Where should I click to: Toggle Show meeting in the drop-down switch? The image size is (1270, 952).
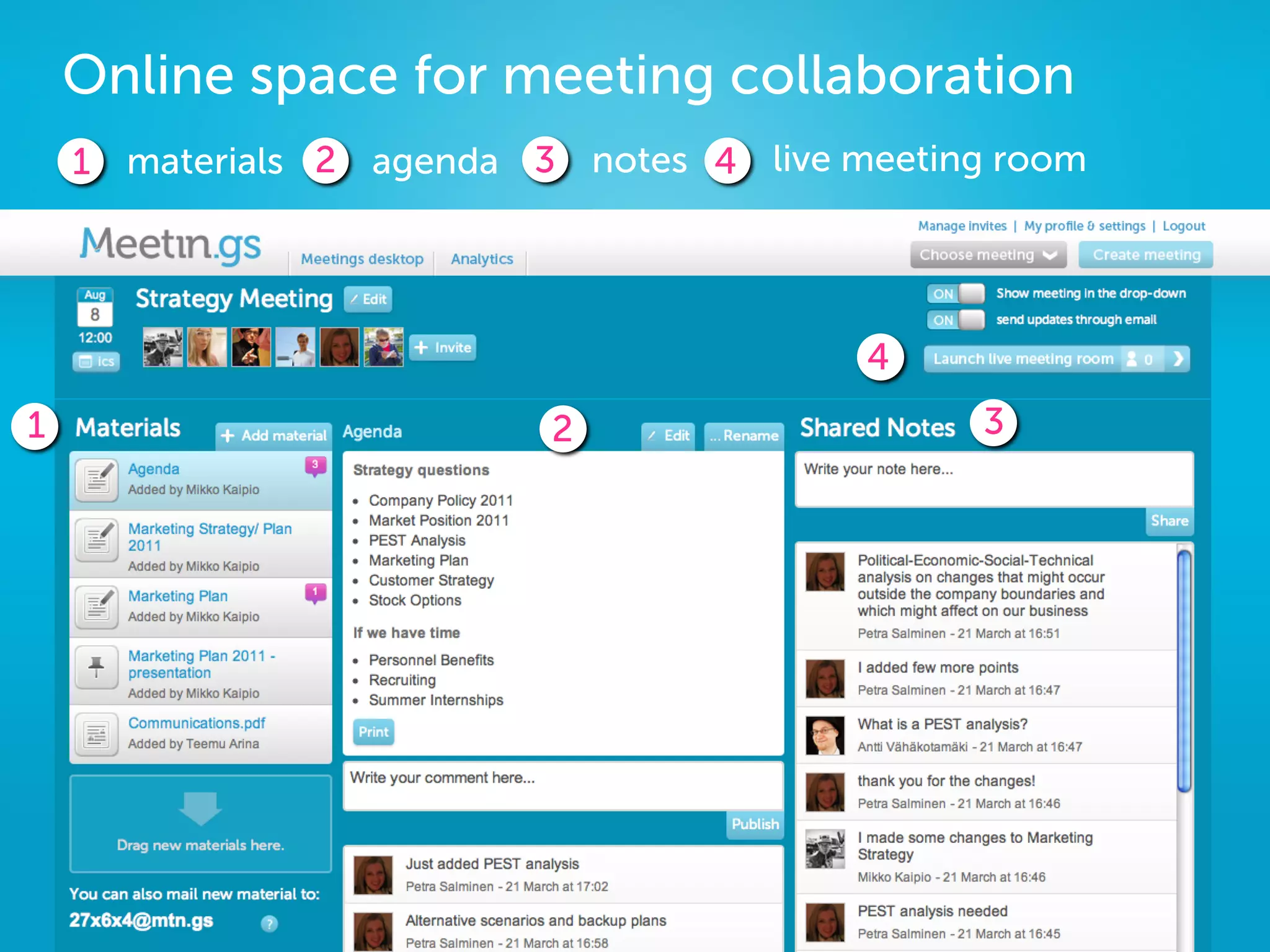pos(956,294)
